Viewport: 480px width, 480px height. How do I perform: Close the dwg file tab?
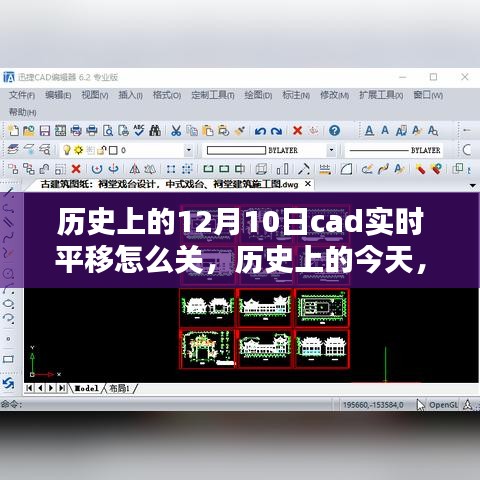pyautogui.click(x=308, y=184)
